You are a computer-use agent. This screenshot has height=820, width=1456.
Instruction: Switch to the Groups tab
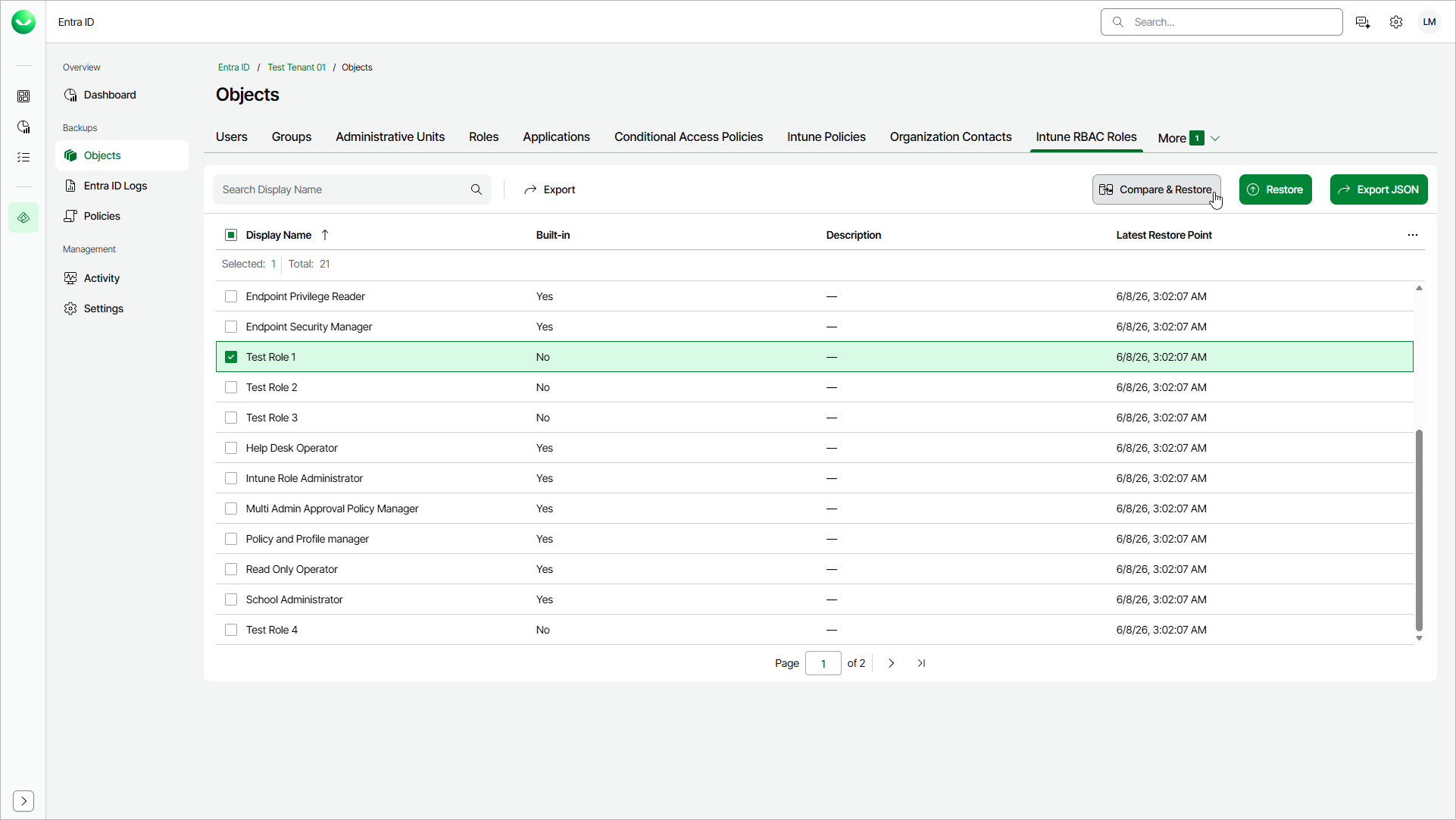292,137
